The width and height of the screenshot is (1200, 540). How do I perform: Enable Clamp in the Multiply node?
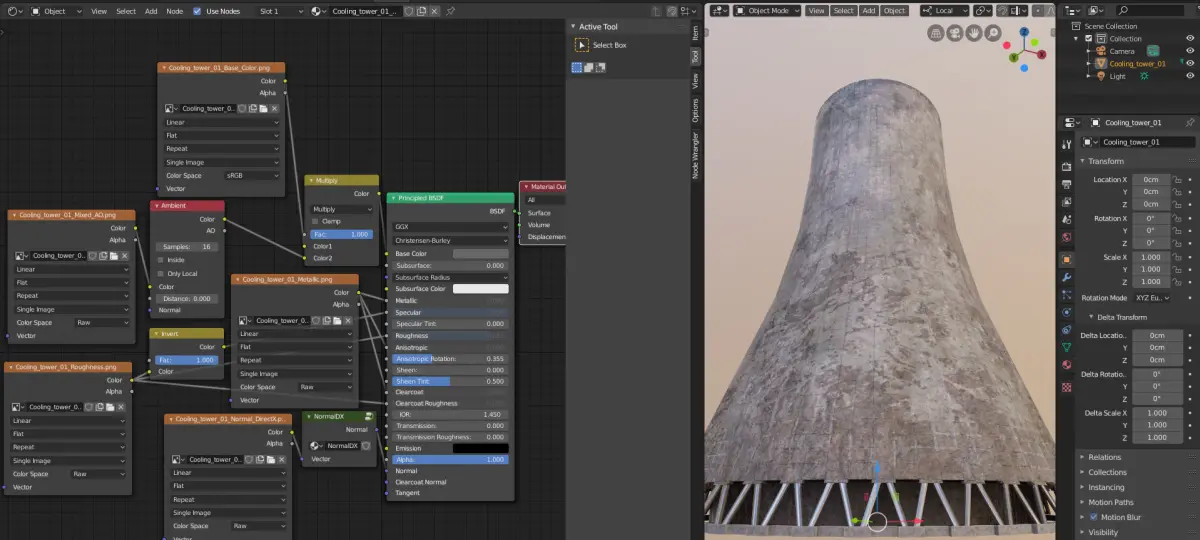point(316,221)
